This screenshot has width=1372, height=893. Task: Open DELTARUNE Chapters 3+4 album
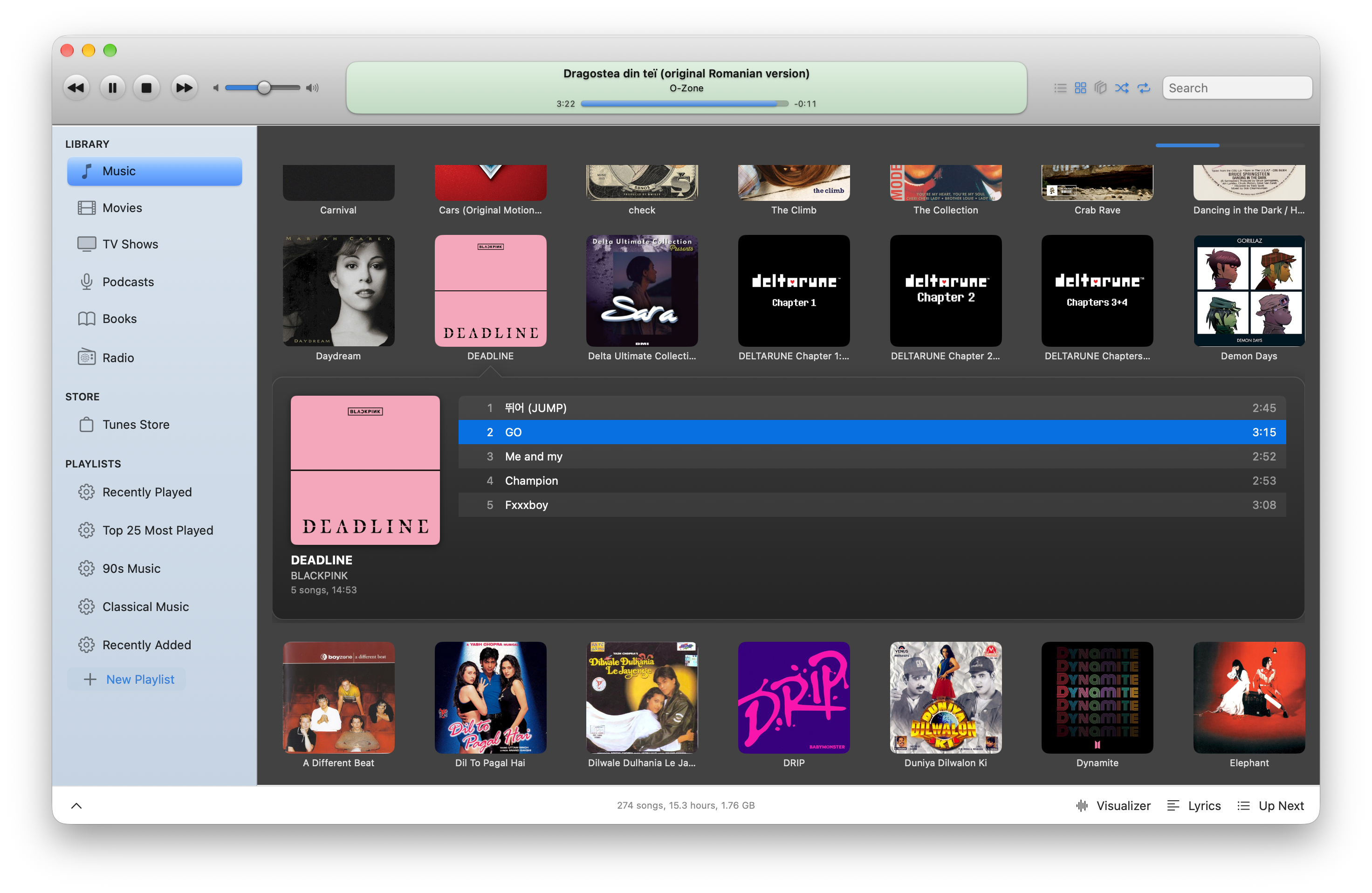pos(1097,290)
